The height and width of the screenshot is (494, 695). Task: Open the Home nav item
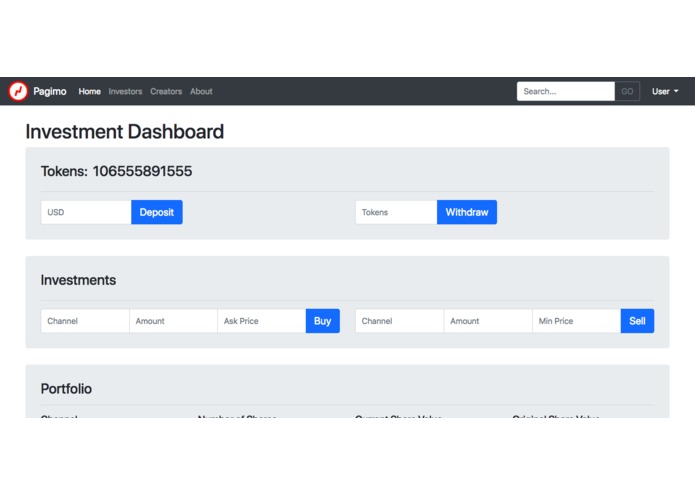pyautogui.click(x=90, y=91)
